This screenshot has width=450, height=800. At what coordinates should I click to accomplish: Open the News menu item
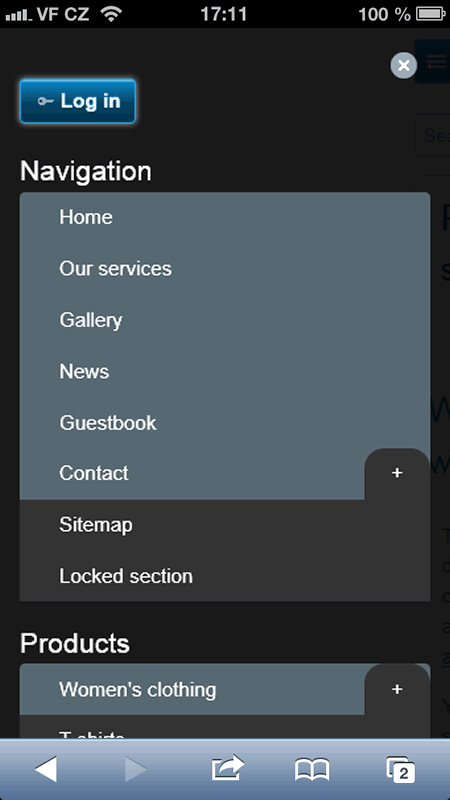click(224, 371)
